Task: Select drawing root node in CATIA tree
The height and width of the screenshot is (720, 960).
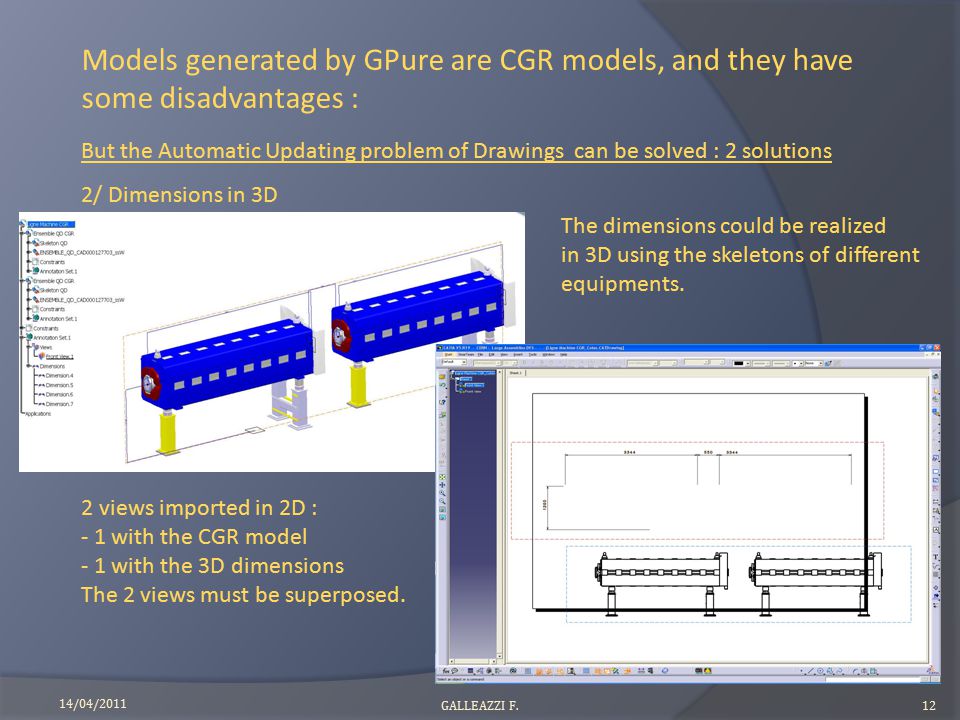Action: (x=474, y=373)
